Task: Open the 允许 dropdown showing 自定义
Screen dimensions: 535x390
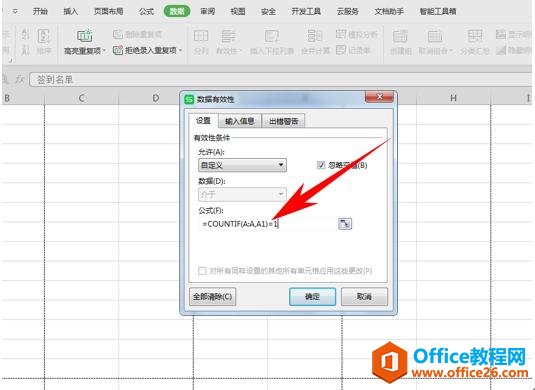Action: point(242,165)
